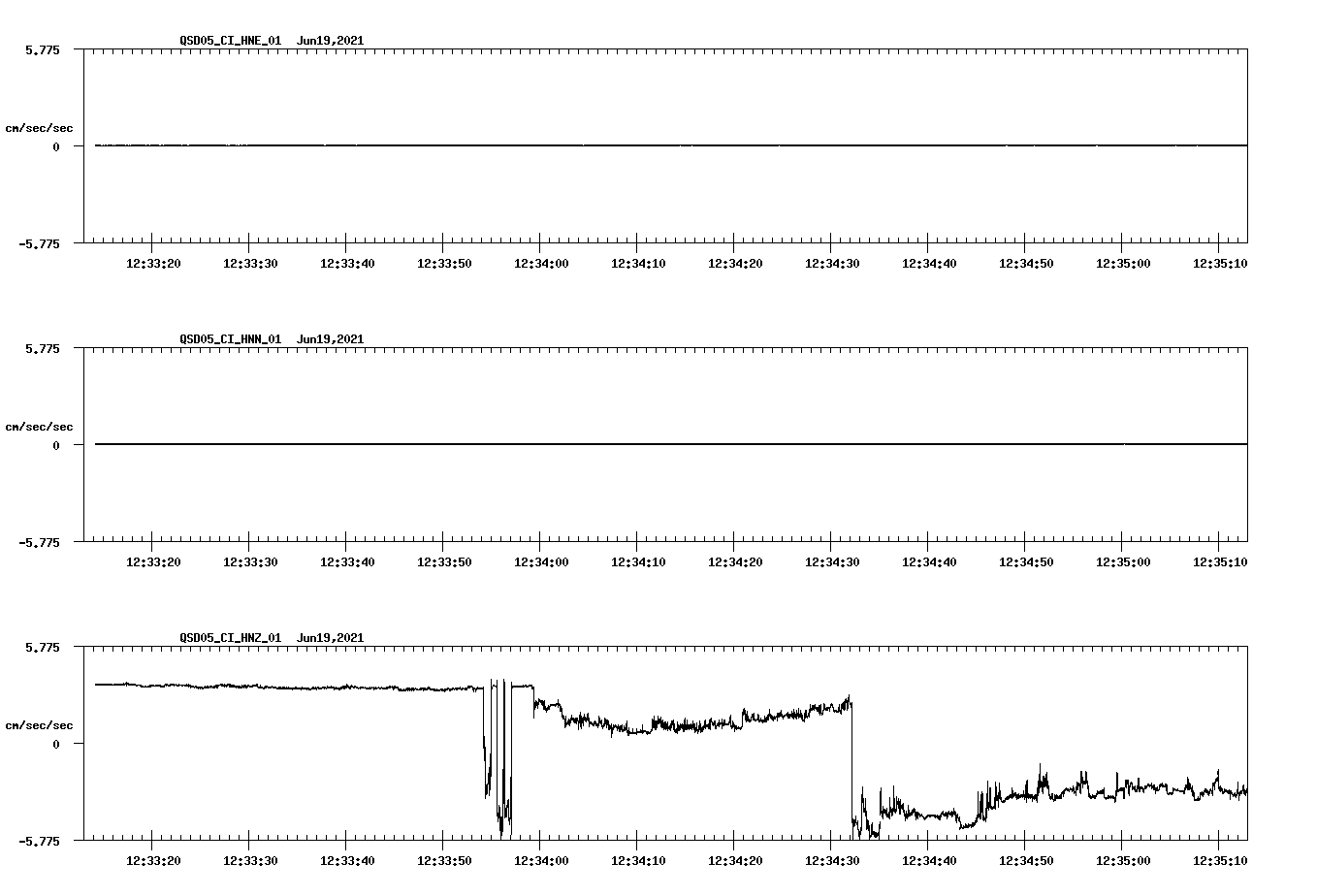Click 5.775 upper limit on HNZ axis
Image resolution: width=1317 pixels, height=896 pixels.
[x=42, y=647]
